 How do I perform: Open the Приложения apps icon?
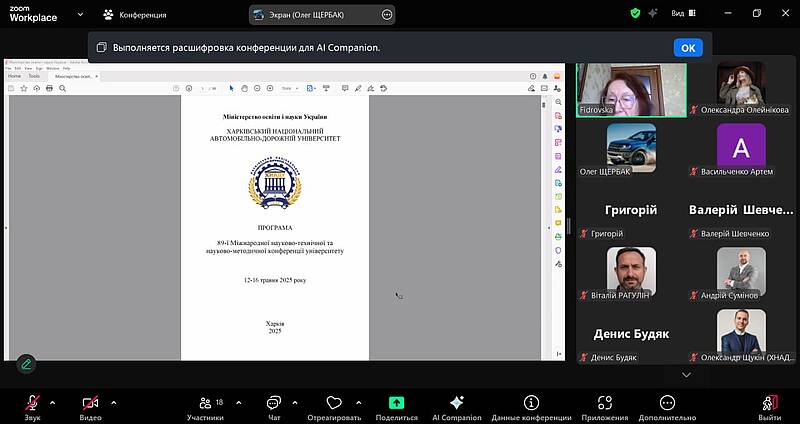click(x=604, y=402)
